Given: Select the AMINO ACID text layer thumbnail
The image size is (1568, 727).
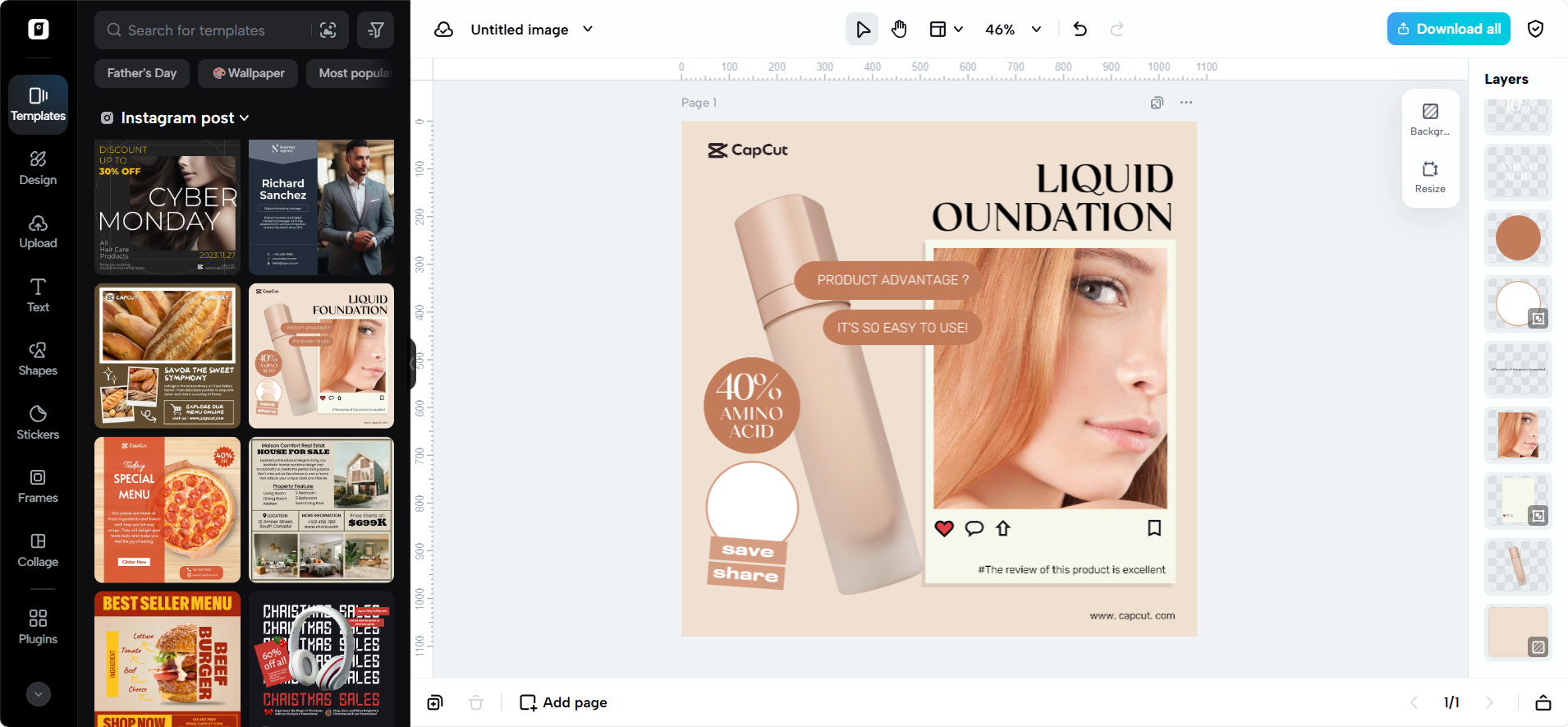Looking at the screenshot, I should tap(1518, 173).
